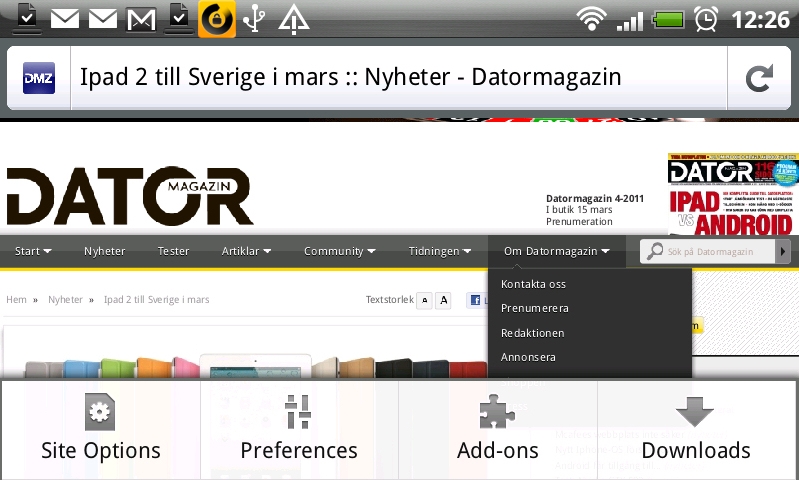Image resolution: width=799 pixels, height=480 pixels.
Task: Tap the first download-complete notification icon
Action: [26, 18]
